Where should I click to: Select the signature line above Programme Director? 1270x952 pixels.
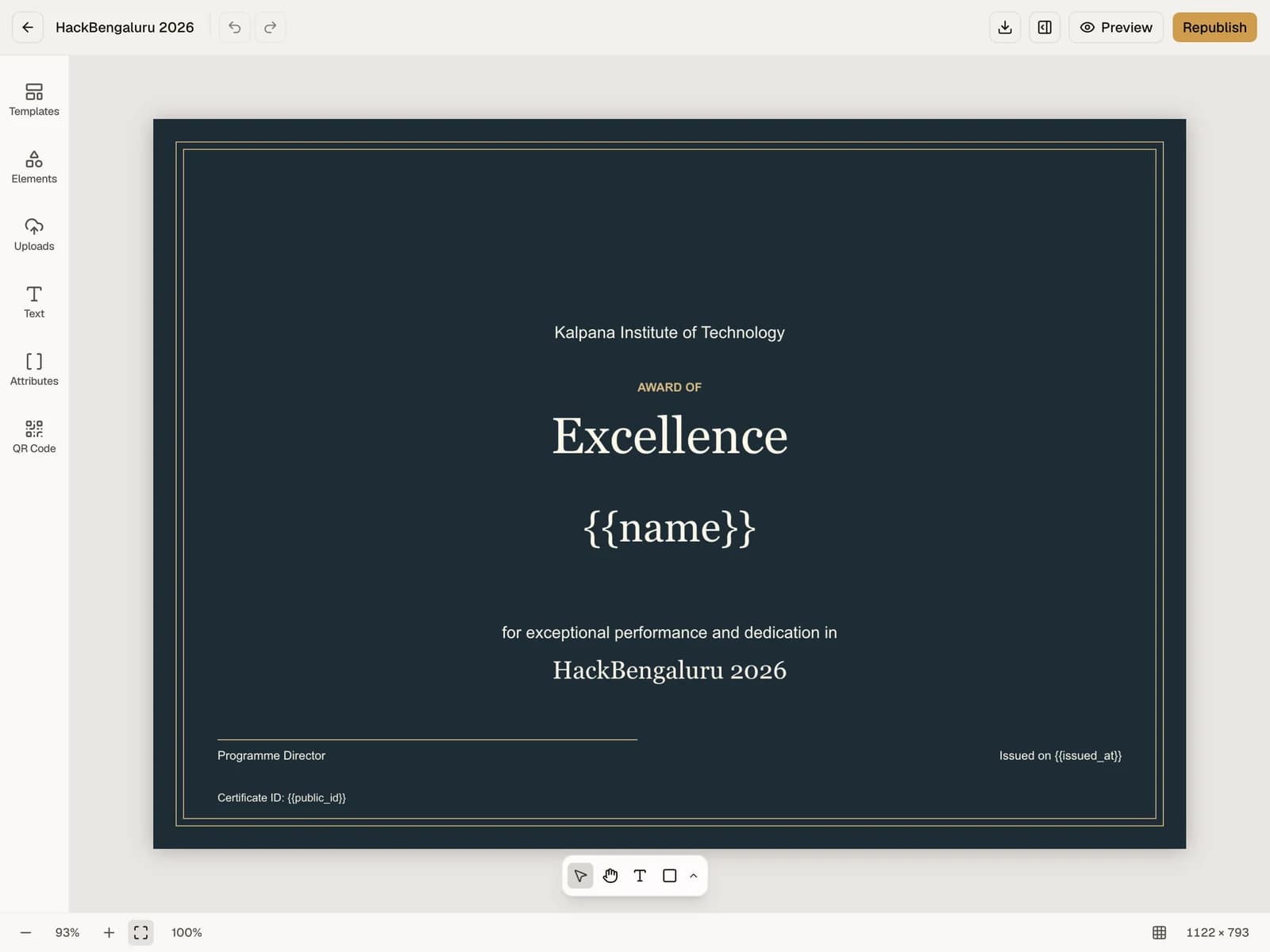427,739
